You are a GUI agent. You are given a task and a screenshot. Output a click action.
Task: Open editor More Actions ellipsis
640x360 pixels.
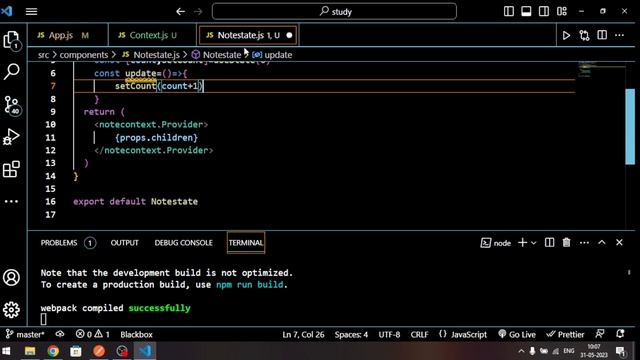coord(620,35)
